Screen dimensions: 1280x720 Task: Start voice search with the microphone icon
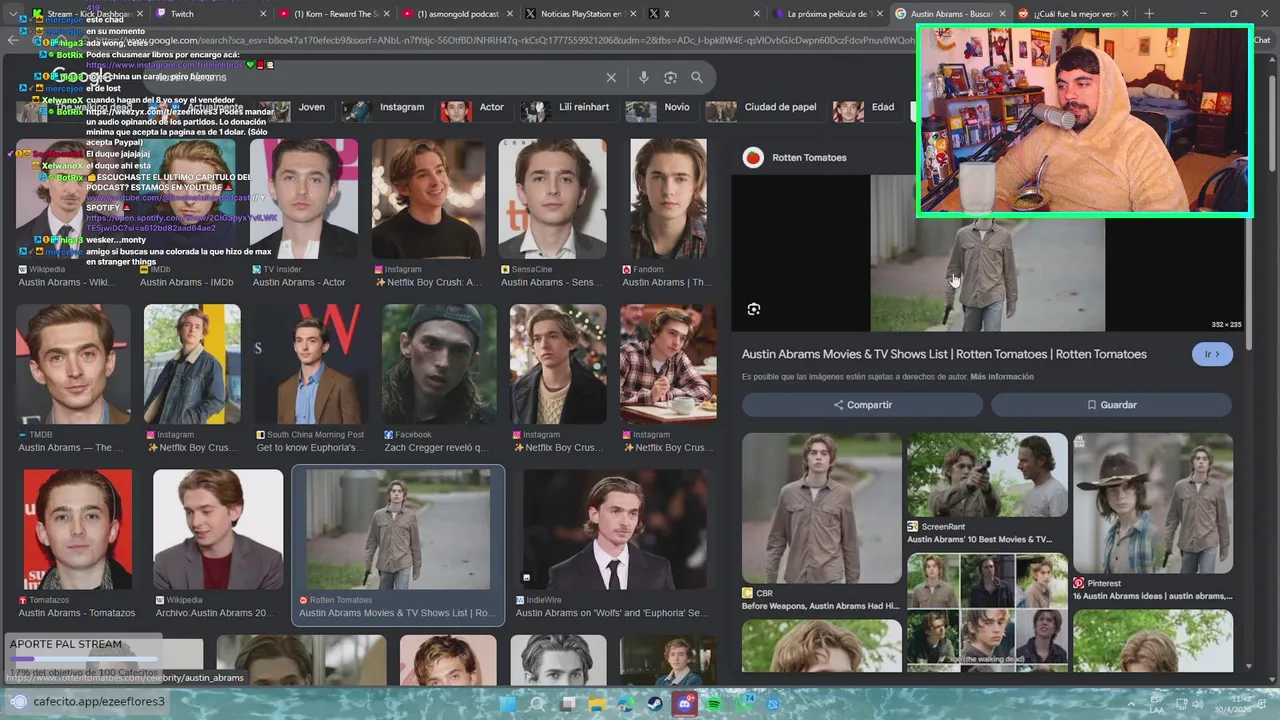pyautogui.click(x=643, y=77)
